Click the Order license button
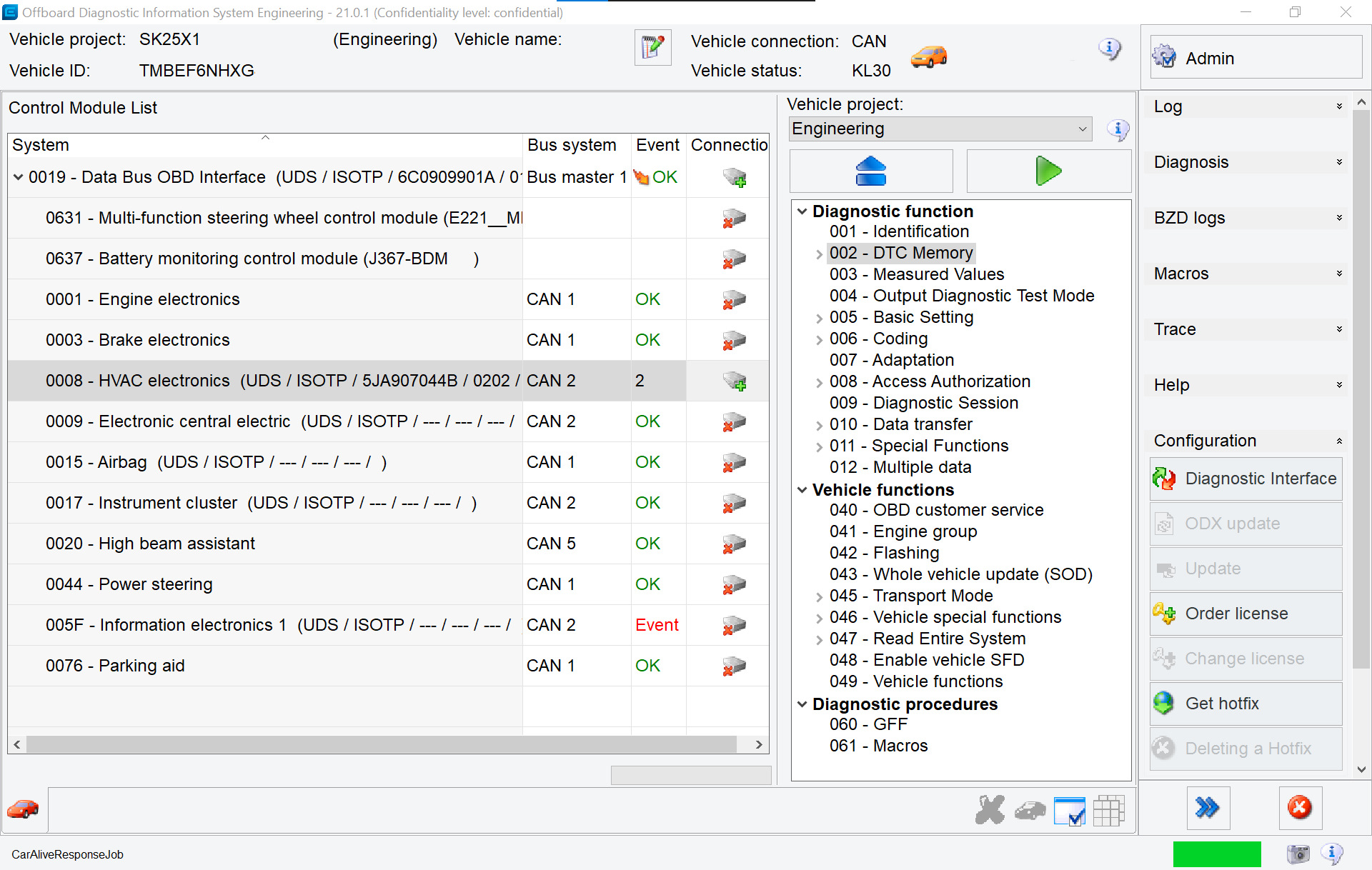 (x=1246, y=614)
